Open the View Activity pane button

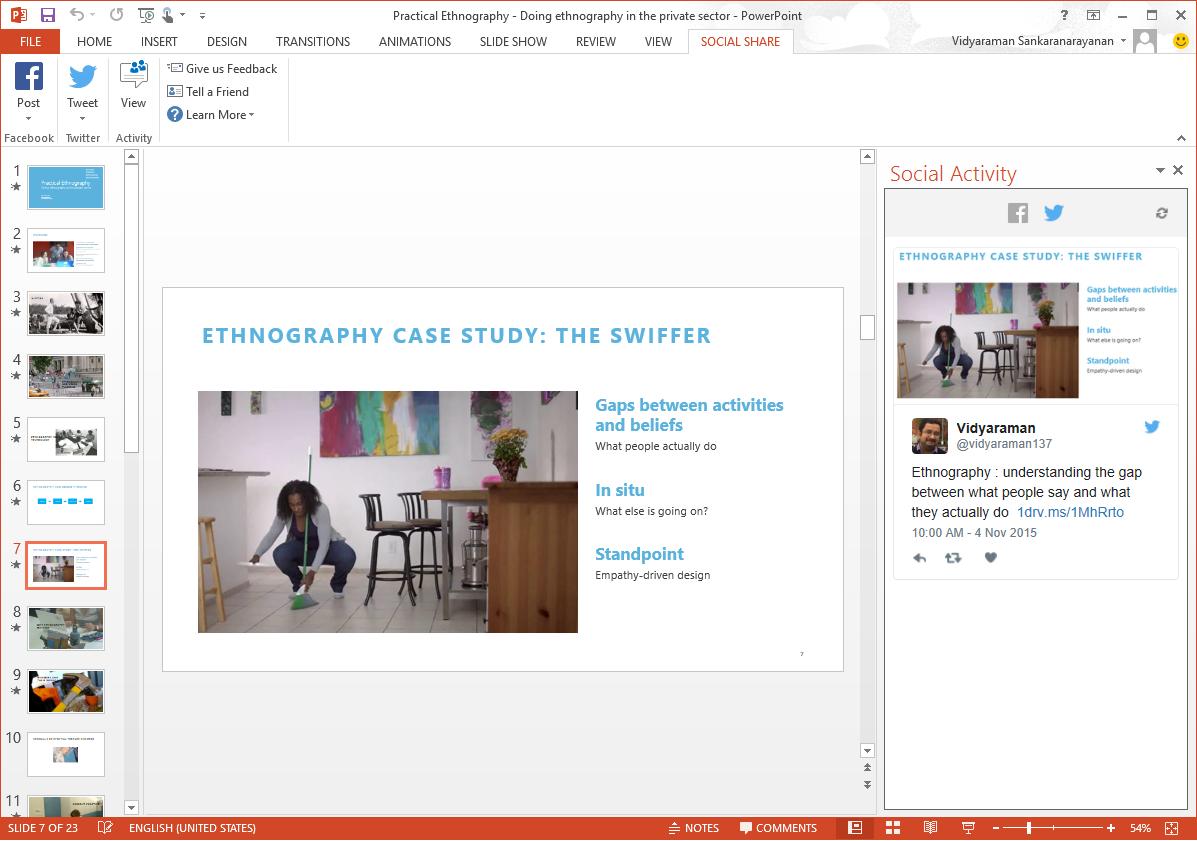(133, 85)
